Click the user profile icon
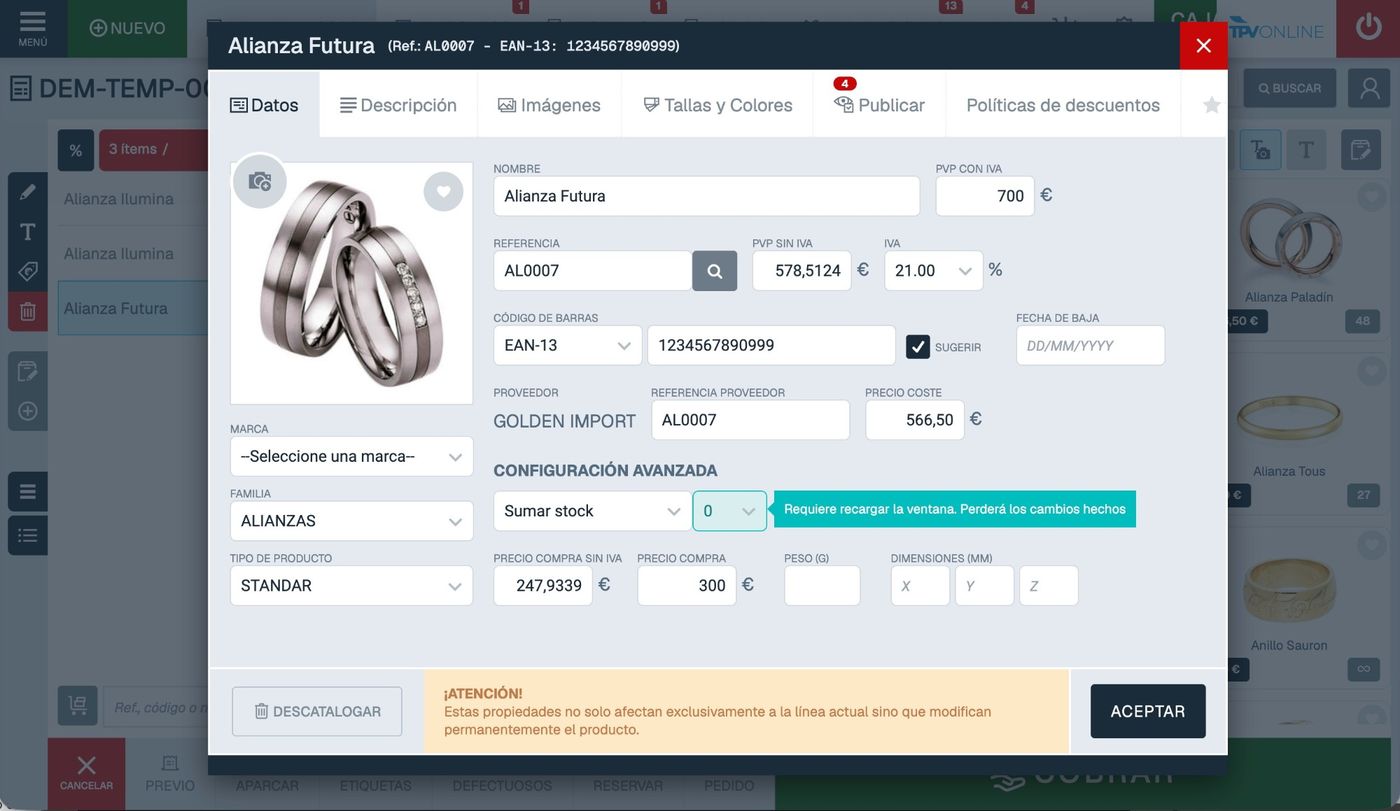Image resolution: width=1400 pixels, height=811 pixels. [x=1369, y=88]
